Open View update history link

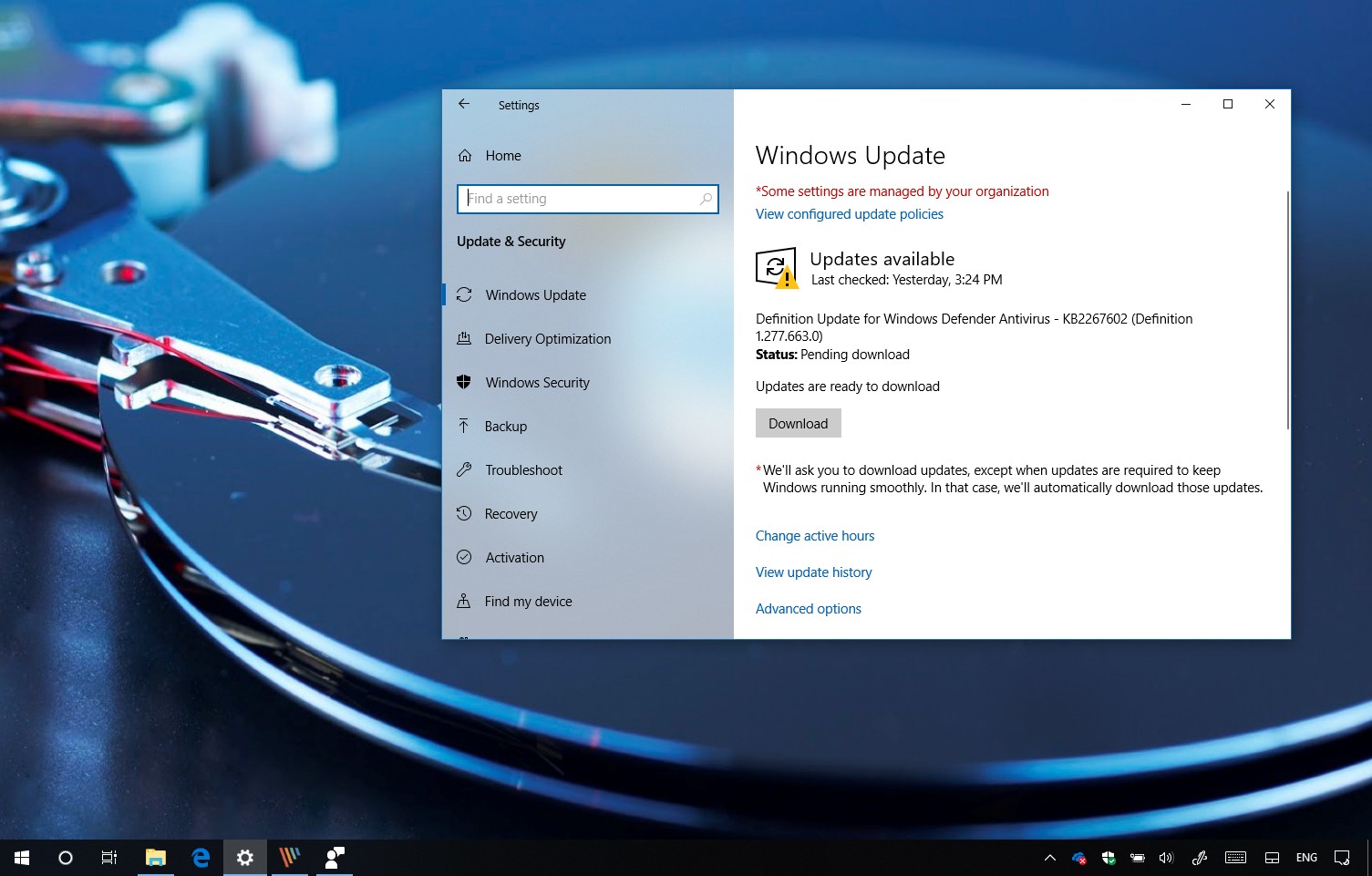click(814, 572)
